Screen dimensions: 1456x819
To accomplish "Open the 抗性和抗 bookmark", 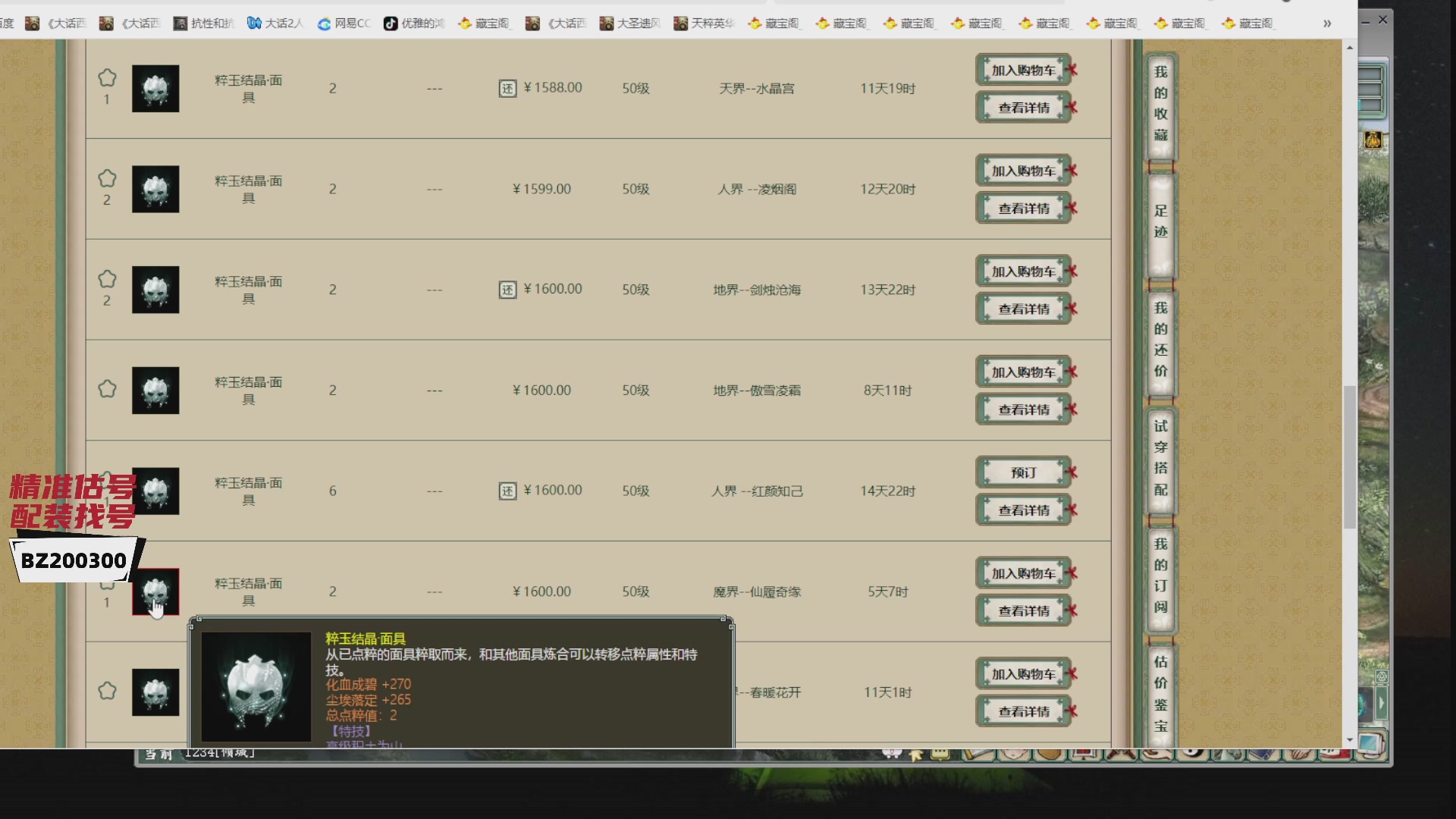I will click(203, 24).
